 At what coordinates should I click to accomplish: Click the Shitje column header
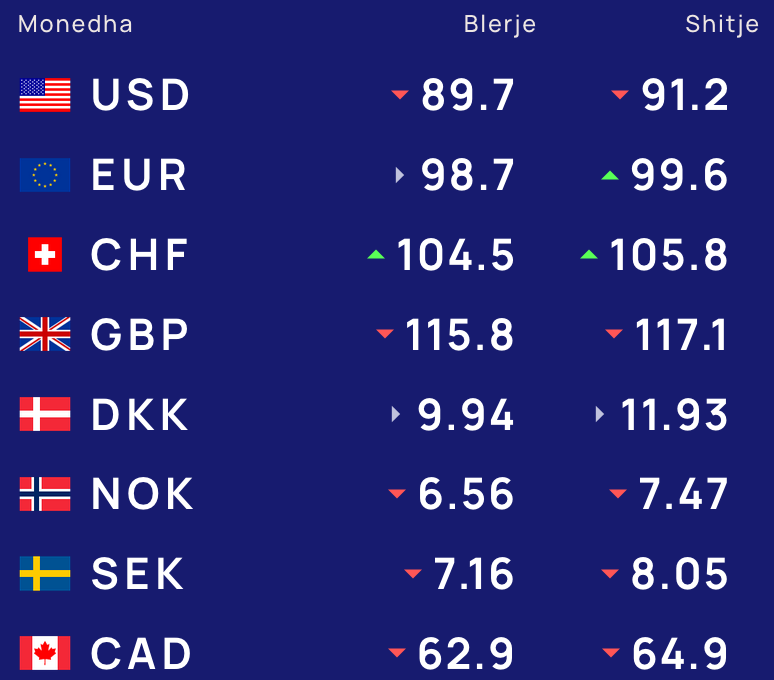722,24
